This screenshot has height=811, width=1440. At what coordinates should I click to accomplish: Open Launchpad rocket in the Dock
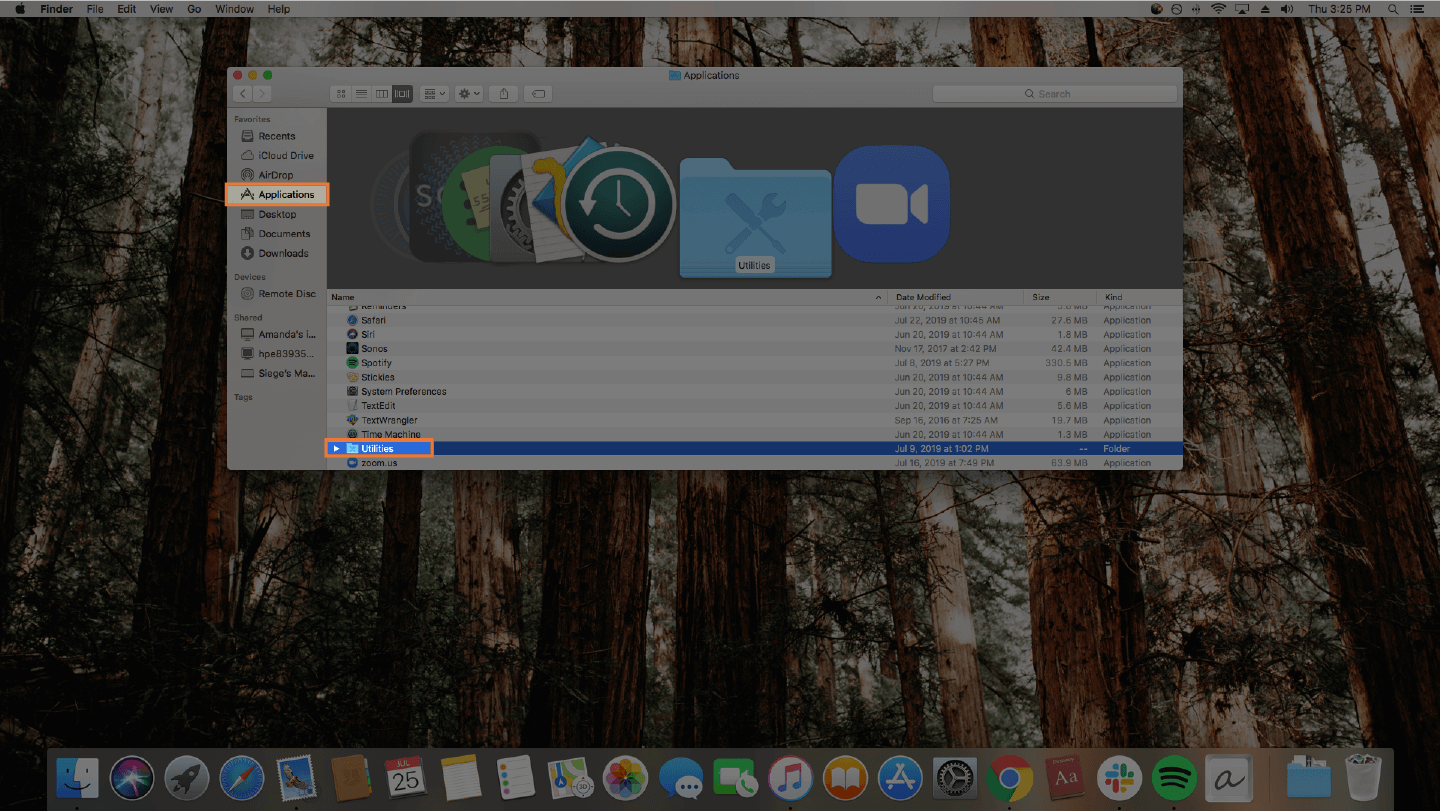(186, 777)
